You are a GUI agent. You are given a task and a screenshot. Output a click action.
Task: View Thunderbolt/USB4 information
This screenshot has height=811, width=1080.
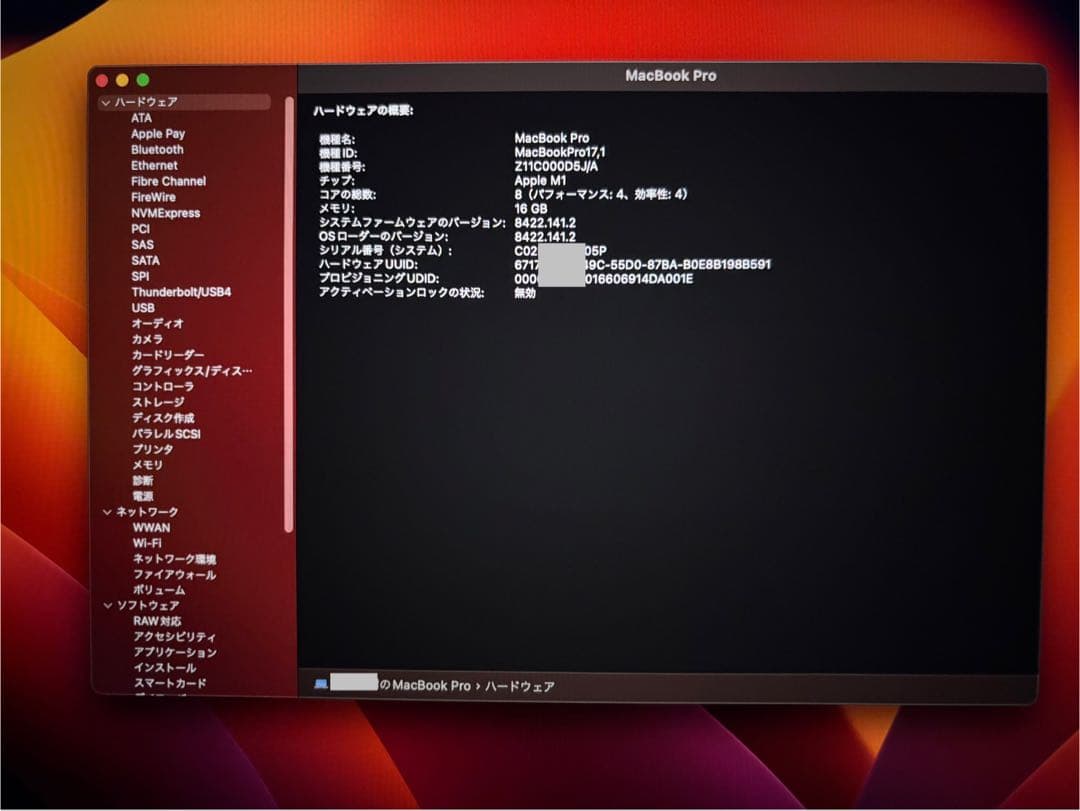click(x=178, y=292)
